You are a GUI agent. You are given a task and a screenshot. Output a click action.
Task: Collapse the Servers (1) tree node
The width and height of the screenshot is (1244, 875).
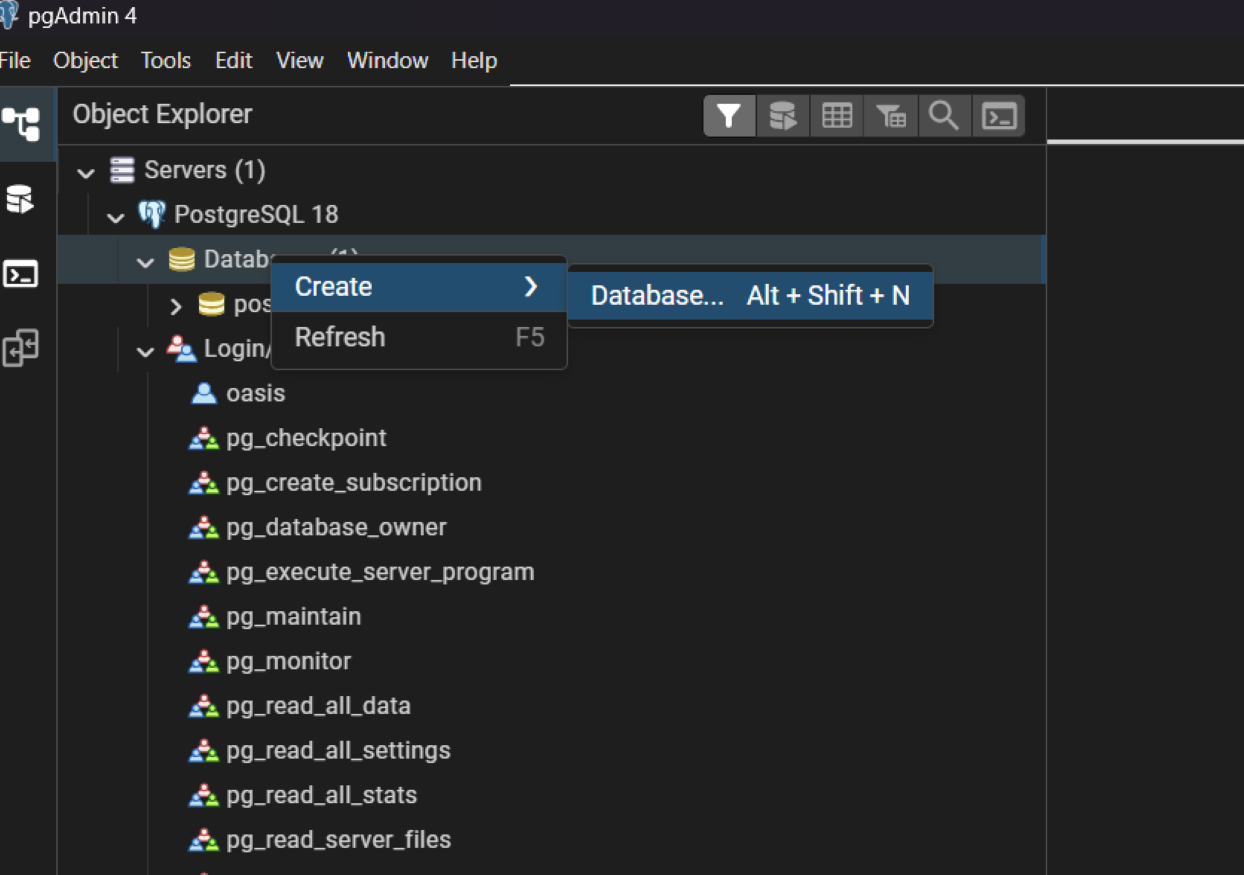click(86, 172)
